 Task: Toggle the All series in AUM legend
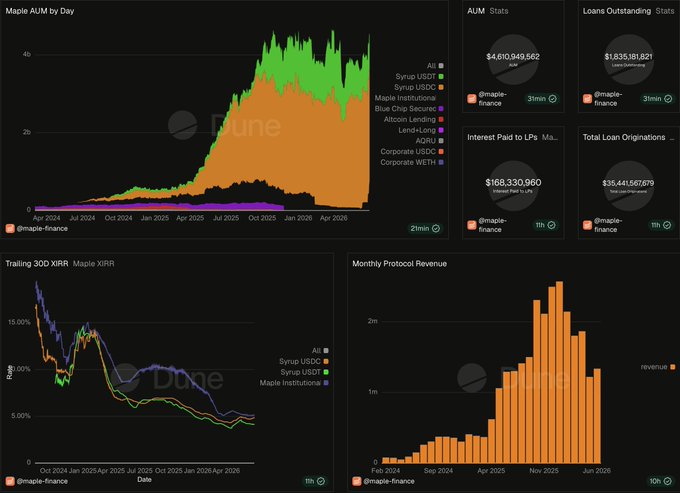pos(435,66)
